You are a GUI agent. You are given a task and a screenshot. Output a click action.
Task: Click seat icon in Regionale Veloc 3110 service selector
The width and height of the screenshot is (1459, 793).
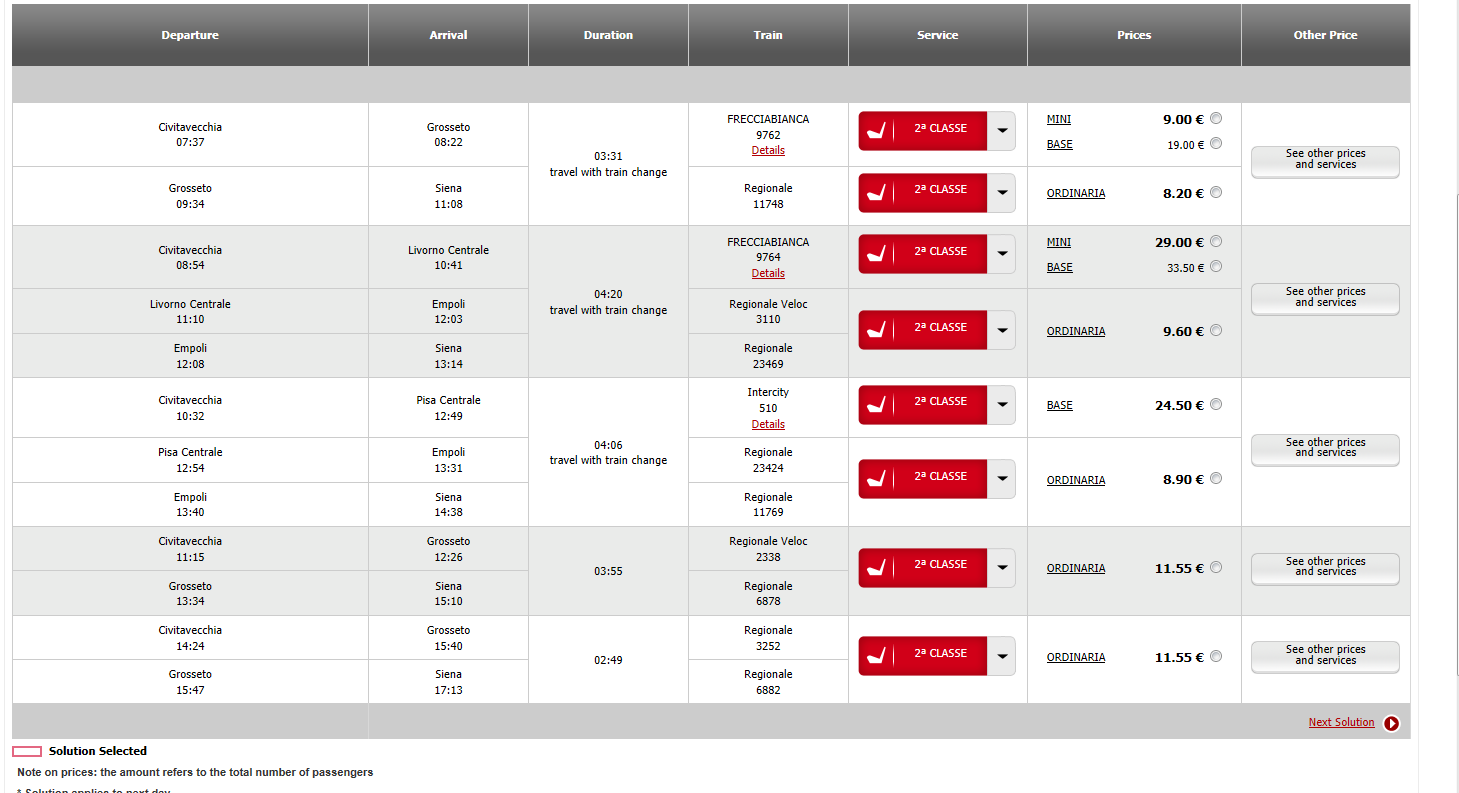pos(876,330)
